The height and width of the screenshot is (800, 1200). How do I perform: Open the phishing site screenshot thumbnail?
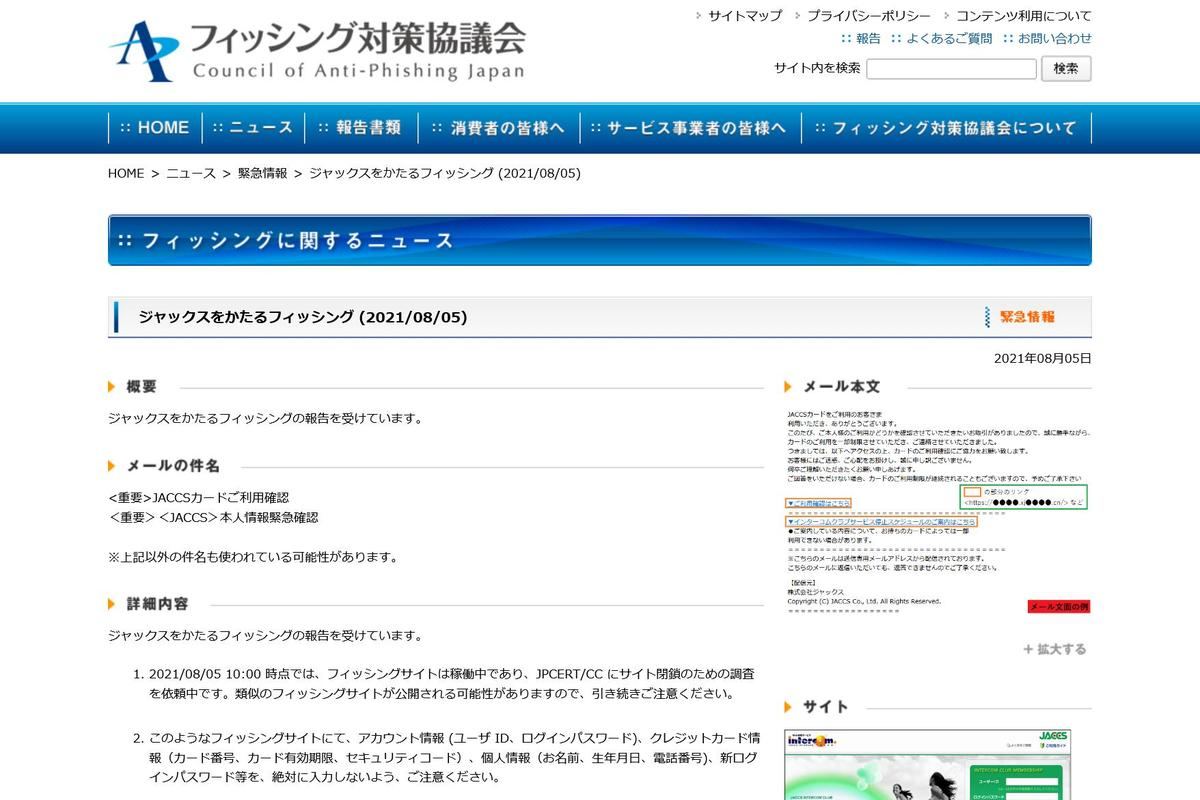pyautogui.click(x=928, y=764)
